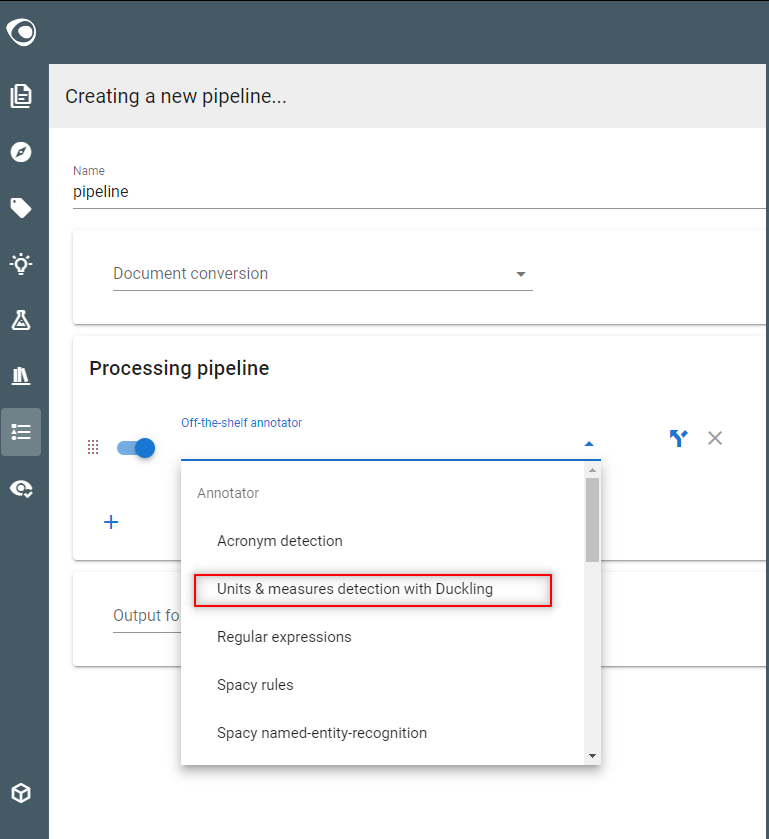Image resolution: width=769 pixels, height=839 pixels.
Task: Open the flask experiments icon
Action: (21, 320)
